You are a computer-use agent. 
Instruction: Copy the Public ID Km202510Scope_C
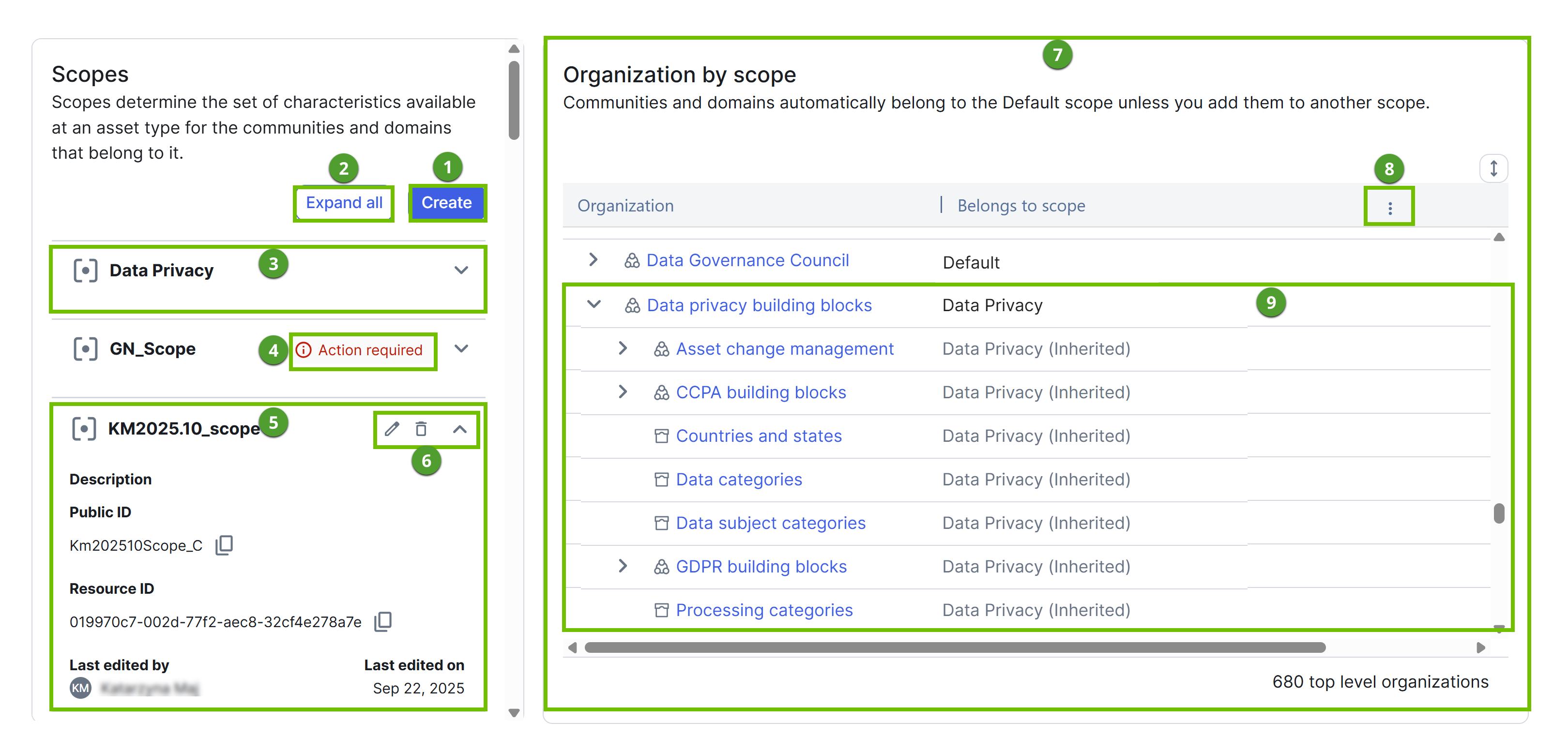224,545
